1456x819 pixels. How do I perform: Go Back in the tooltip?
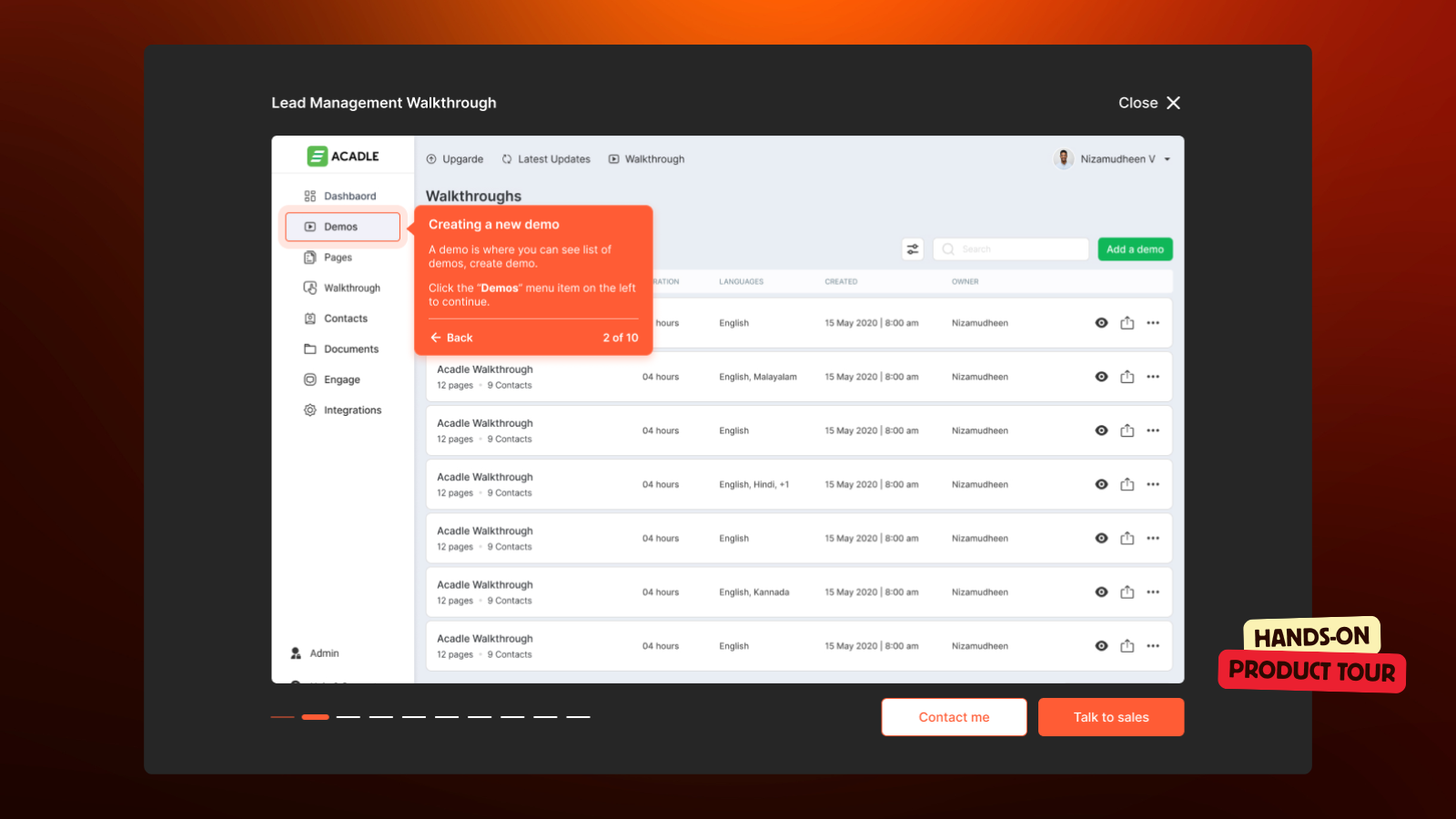452,338
